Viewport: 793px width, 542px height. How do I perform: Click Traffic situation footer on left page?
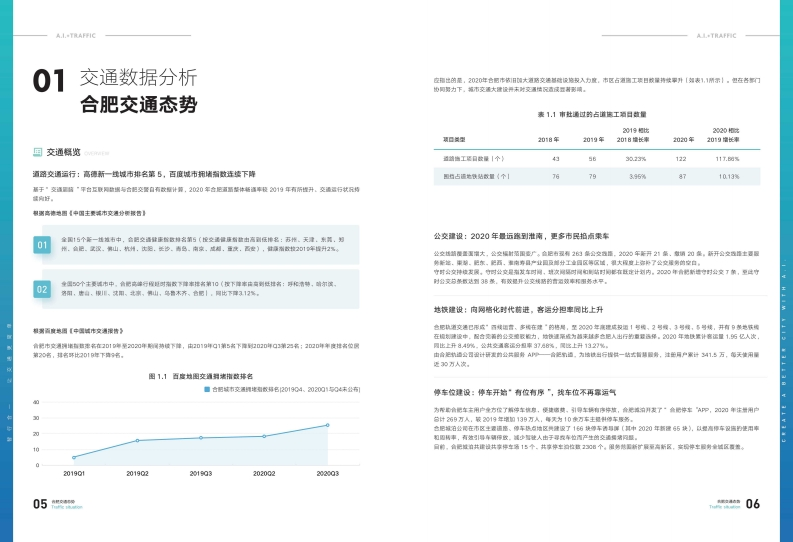tap(67, 507)
